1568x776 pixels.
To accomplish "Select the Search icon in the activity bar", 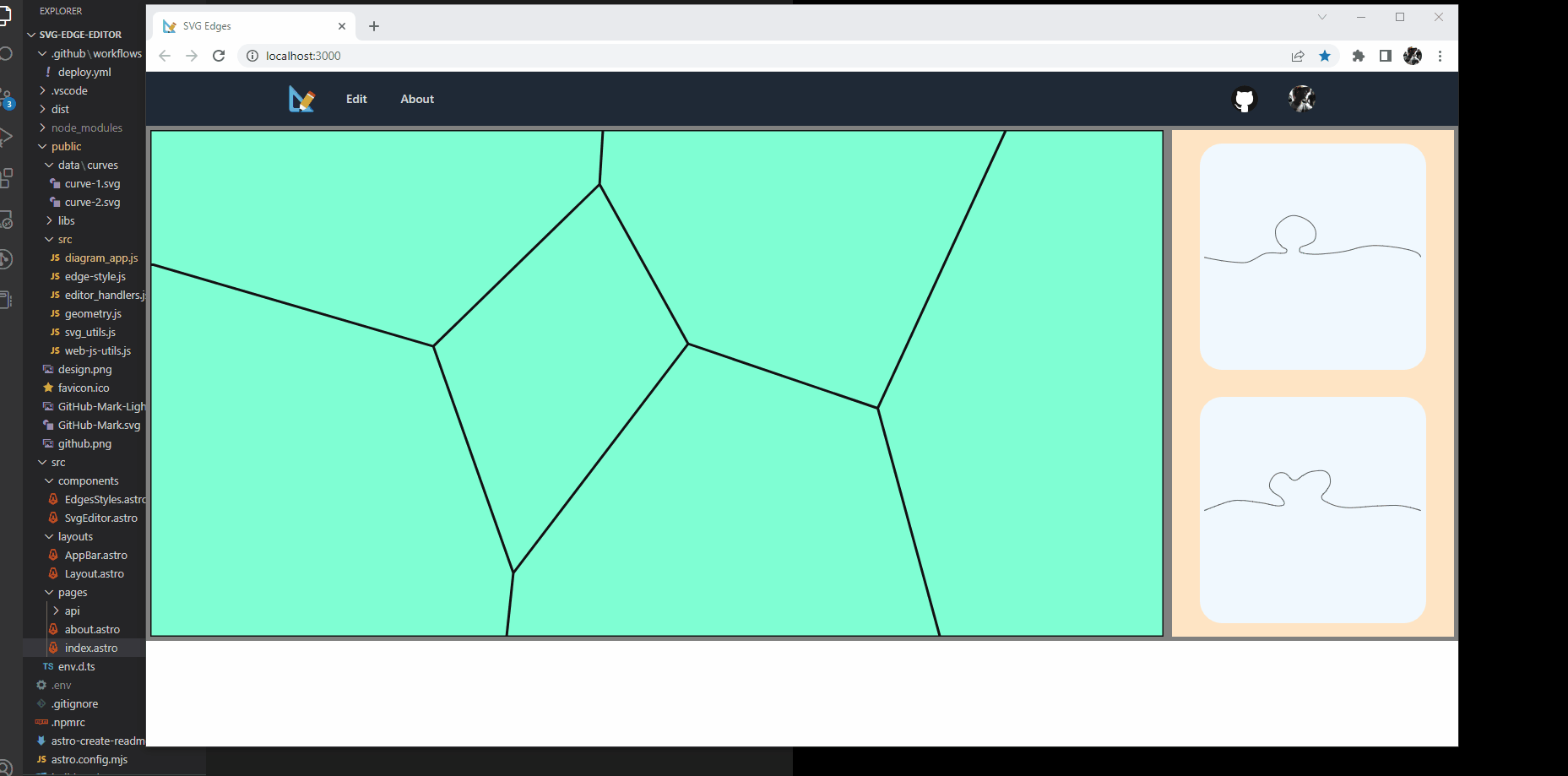I will click(x=7, y=53).
